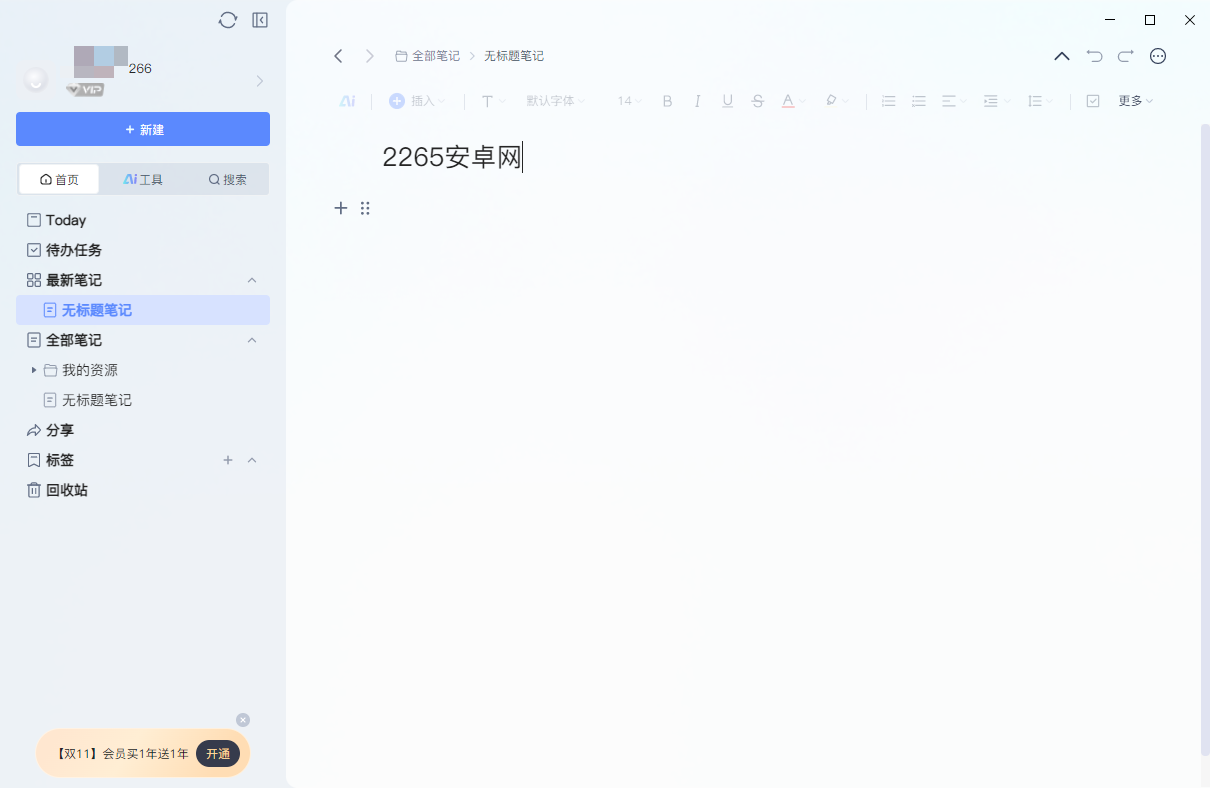Click the sync refresh icon above the account
1210x788 pixels.
pos(227,19)
